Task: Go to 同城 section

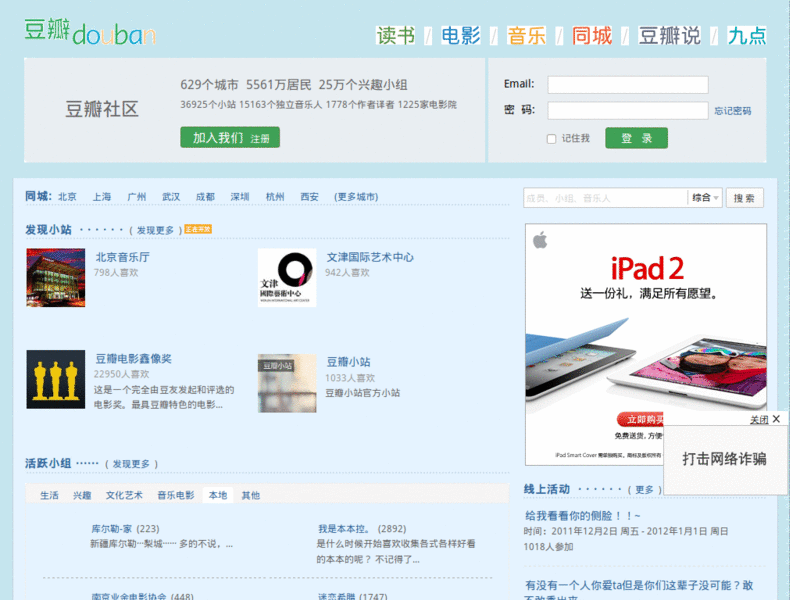Action: pyautogui.click(x=591, y=36)
